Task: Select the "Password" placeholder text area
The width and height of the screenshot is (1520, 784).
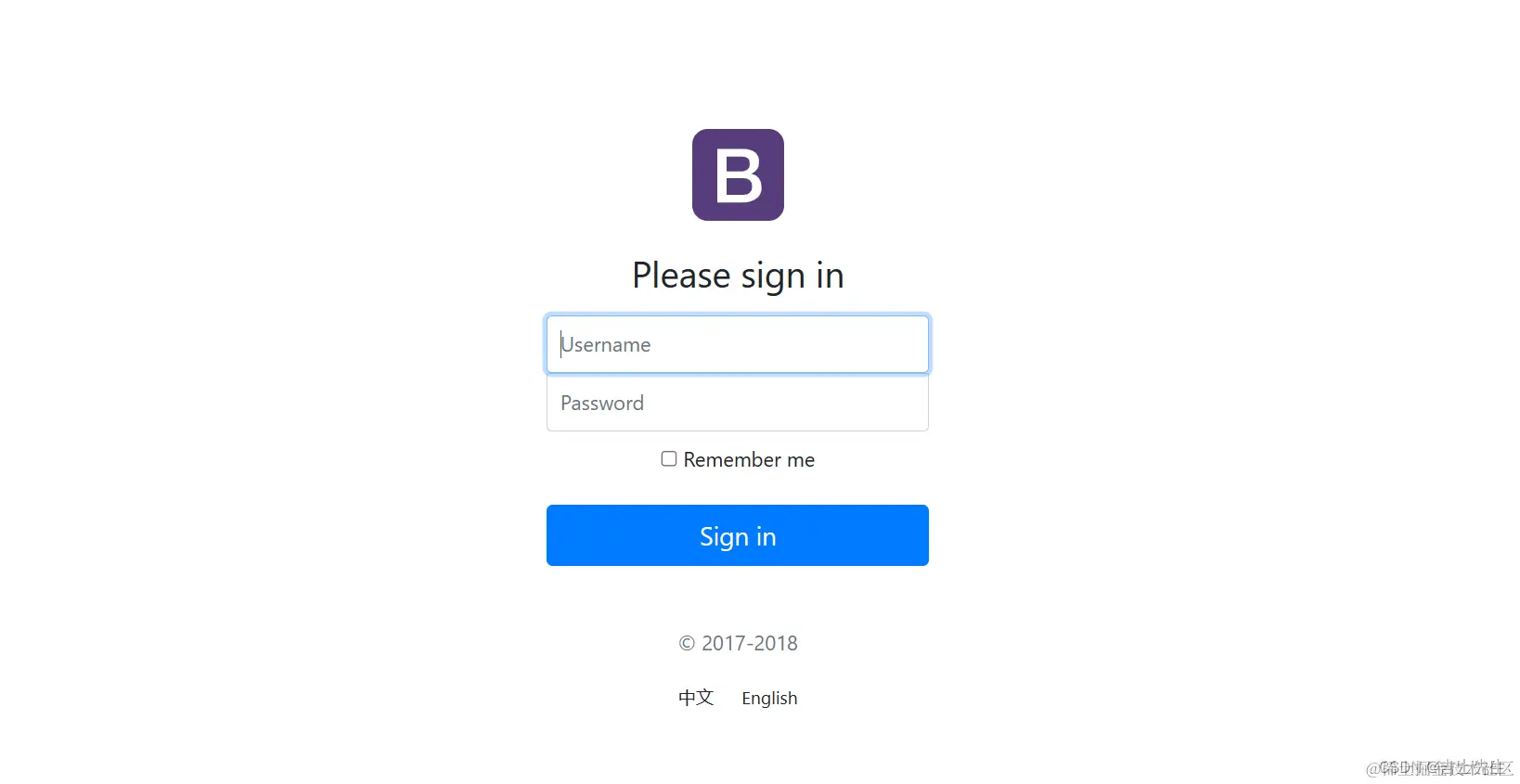Action: [x=602, y=404]
